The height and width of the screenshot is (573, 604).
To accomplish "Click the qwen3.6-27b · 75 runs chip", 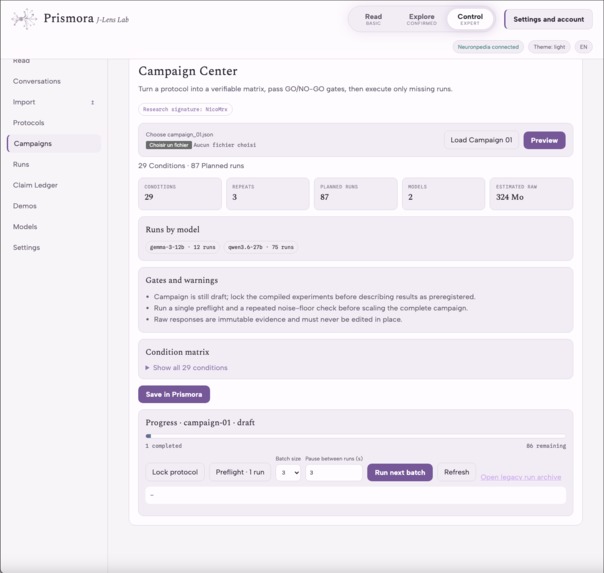I will point(261,247).
